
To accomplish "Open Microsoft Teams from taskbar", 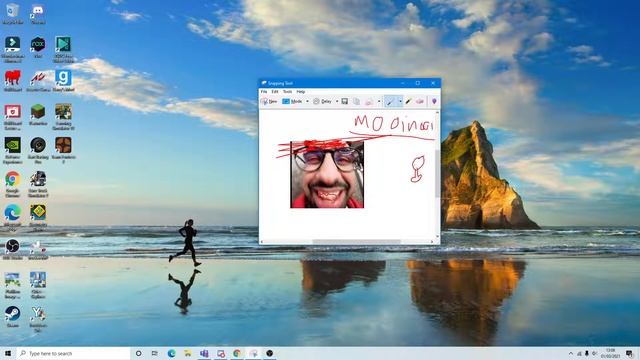I will 204,353.
